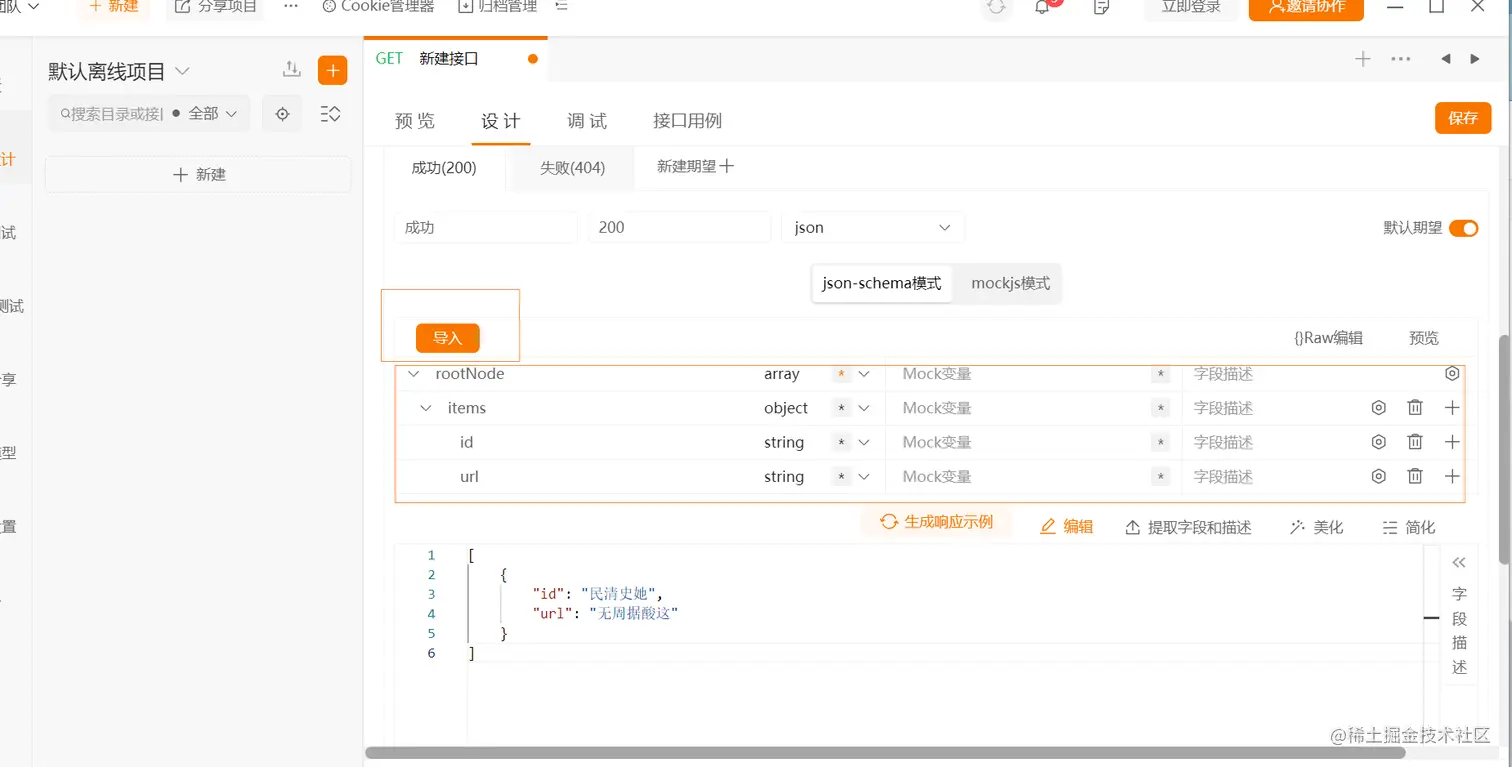Screen dimensions: 1512x767
Task: Open the notification bell
Action: pyautogui.click(x=1043, y=7)
